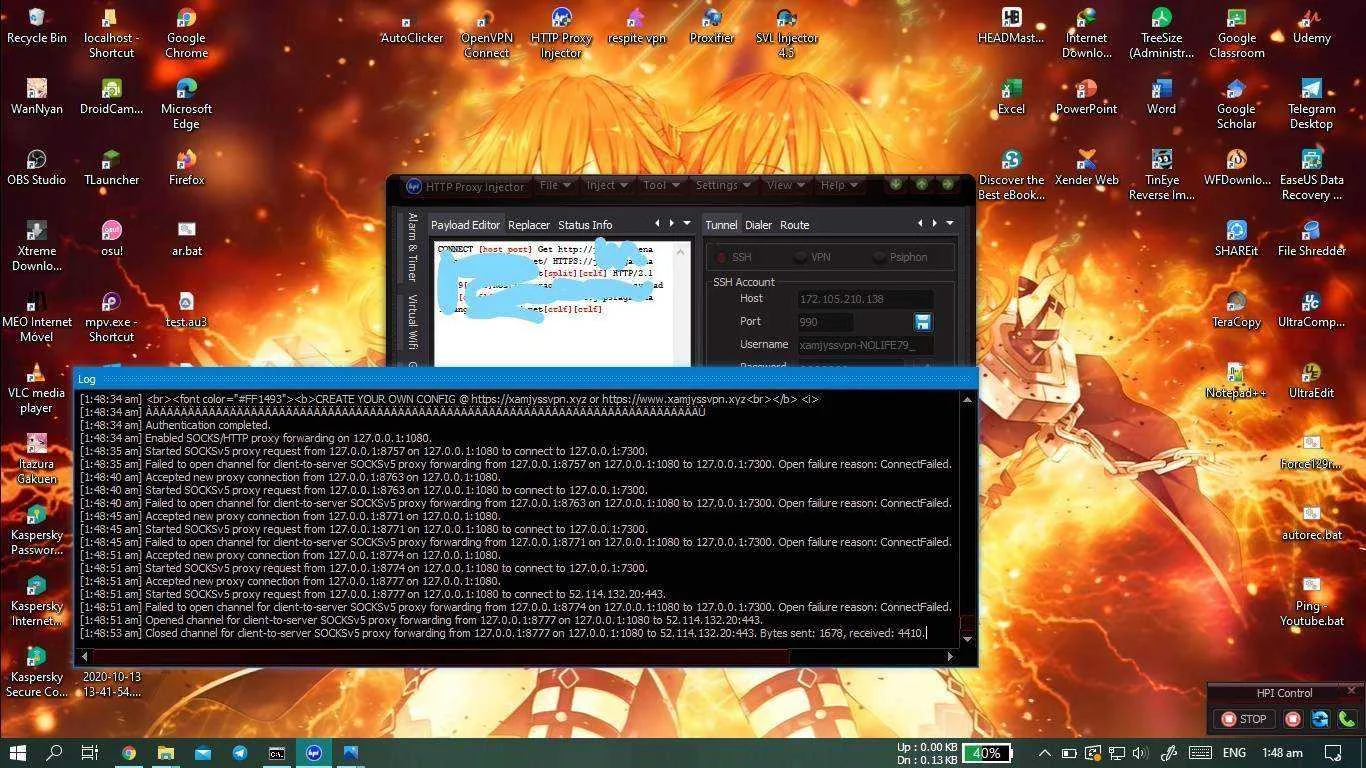Click the Log scroll-down arrow
This screenshot has height=768, width=1366.
point(967,639)
